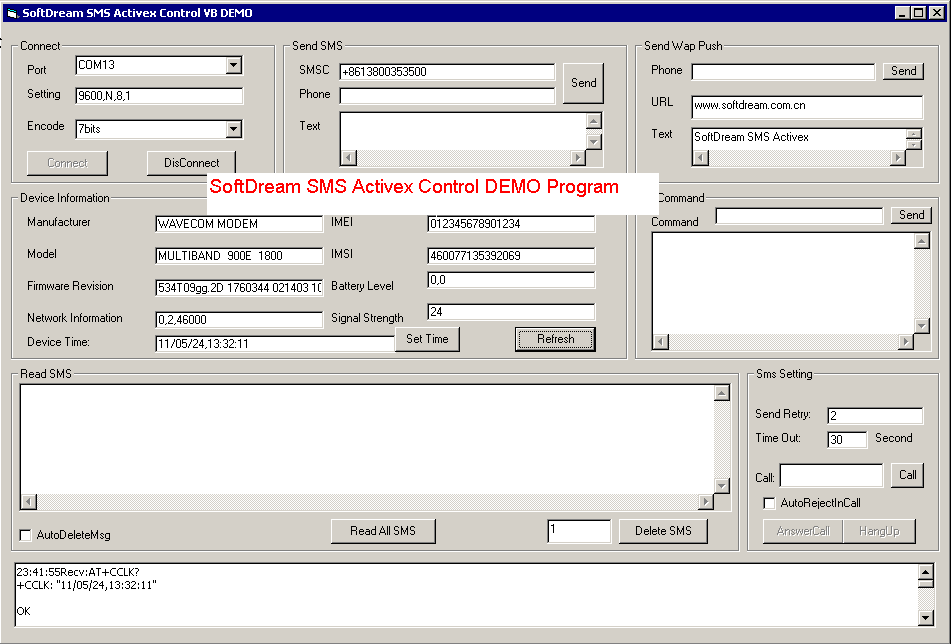The image size is (951, 644).
Task: Click the Phone field in Send Wap Push
Action: 783,72
